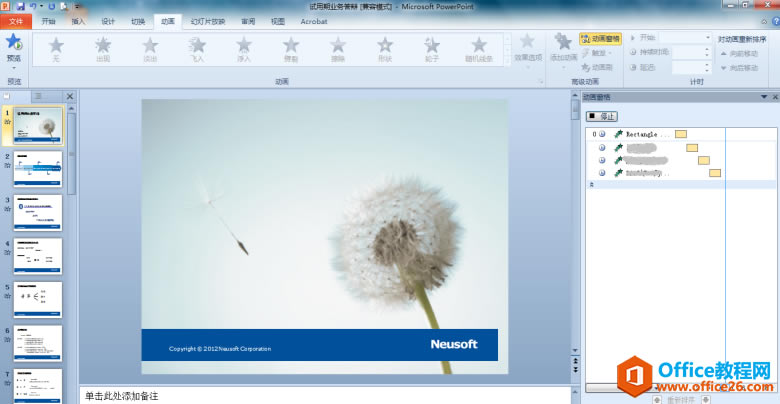Open the 视图 (View) tab
Image resolution: width=780 pixels, height=404 pixels.
click(278, 21)
